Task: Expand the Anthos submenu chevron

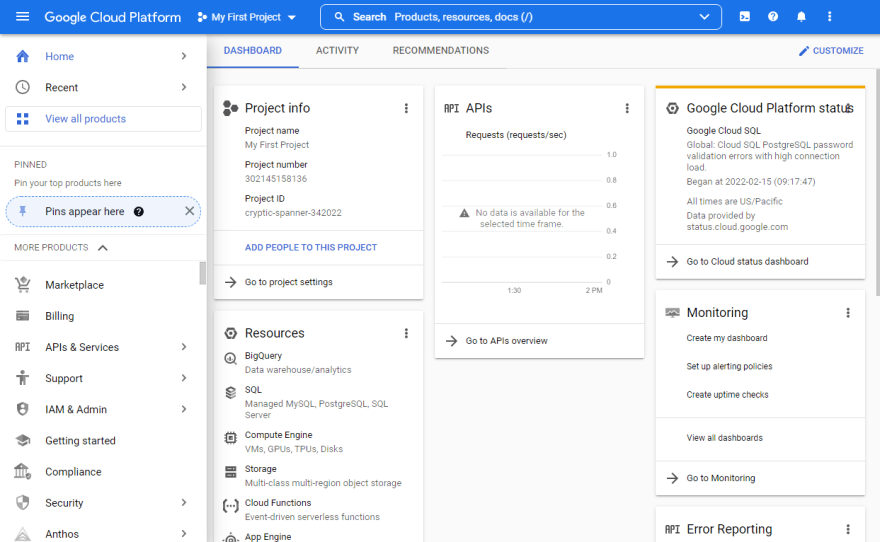Action: point(184,534)
